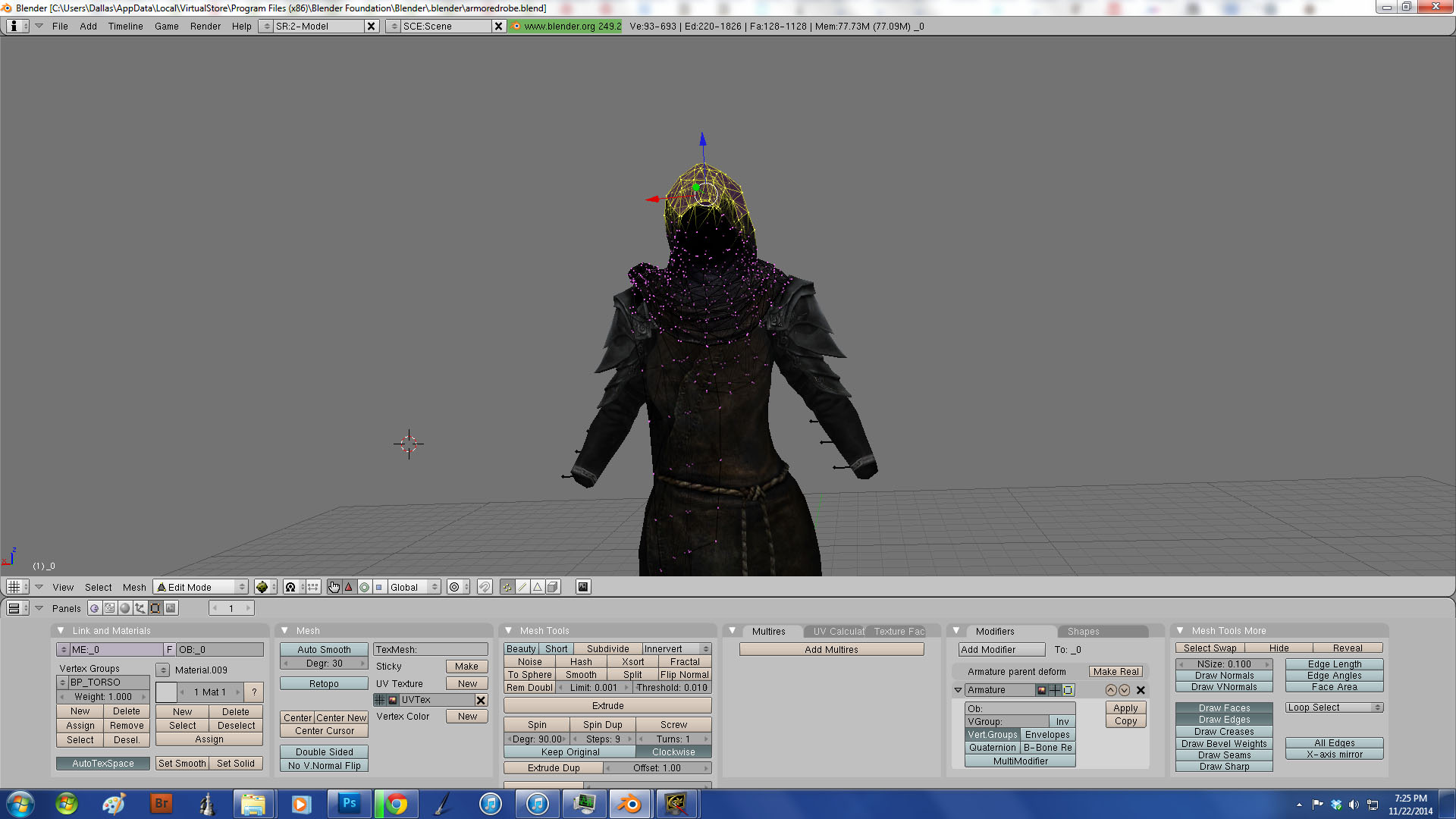Activate the Rotate manipulator icon

[363, 586]
